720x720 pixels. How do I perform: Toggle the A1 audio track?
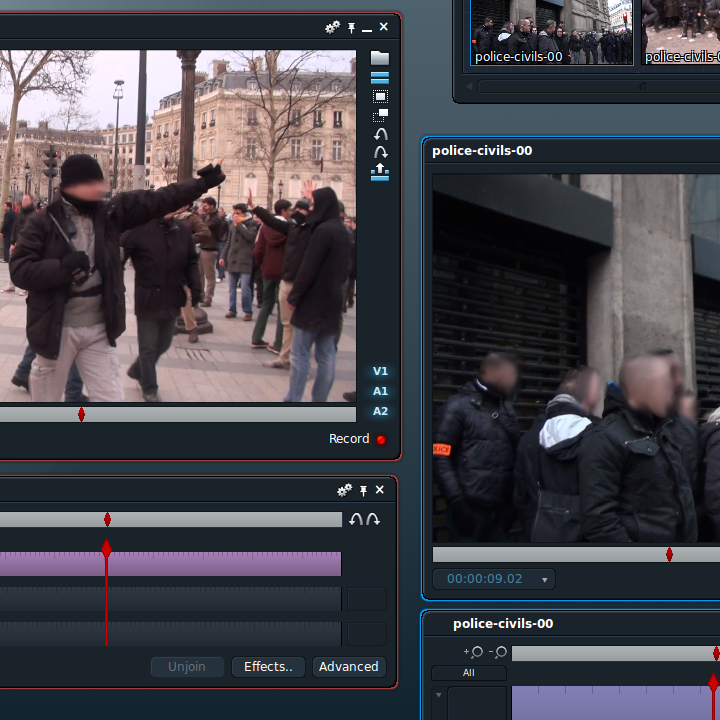(x=380, y=391)
